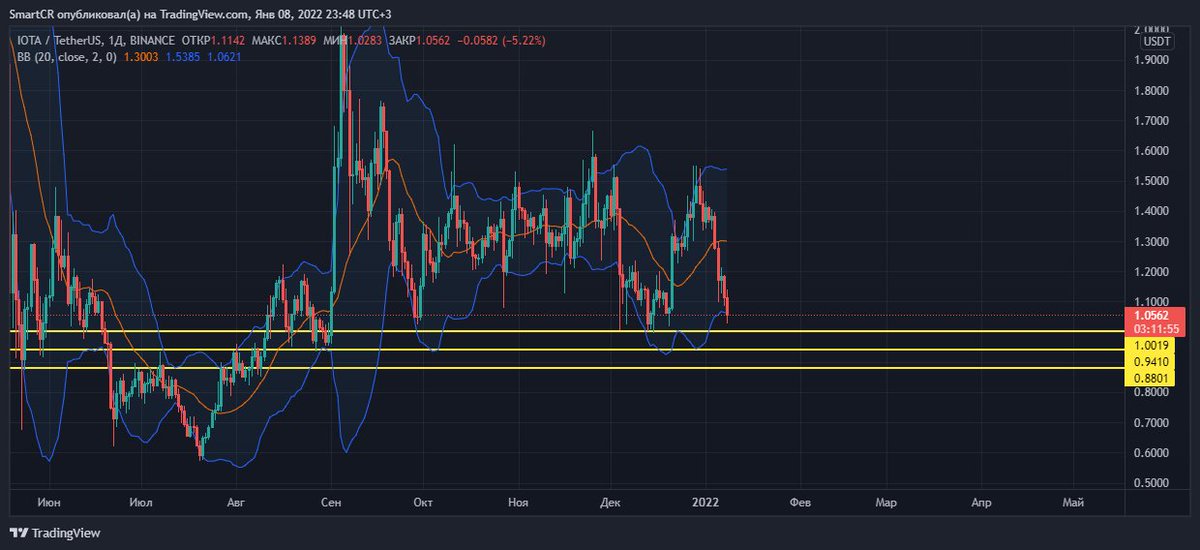The width and height of the screenshot is (1200, 550).
Task: Click the 0.5000 price axis label
Action: click(x=1151, y=483)
